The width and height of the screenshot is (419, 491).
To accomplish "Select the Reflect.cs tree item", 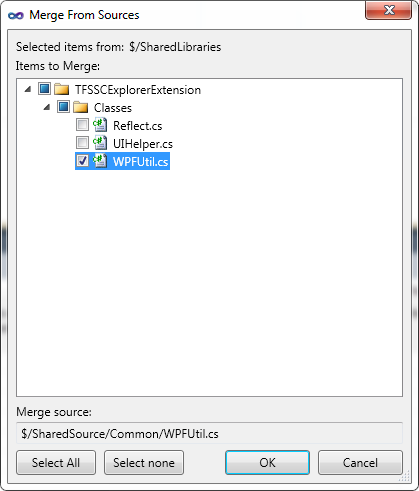I will click(x=137, y=126).
